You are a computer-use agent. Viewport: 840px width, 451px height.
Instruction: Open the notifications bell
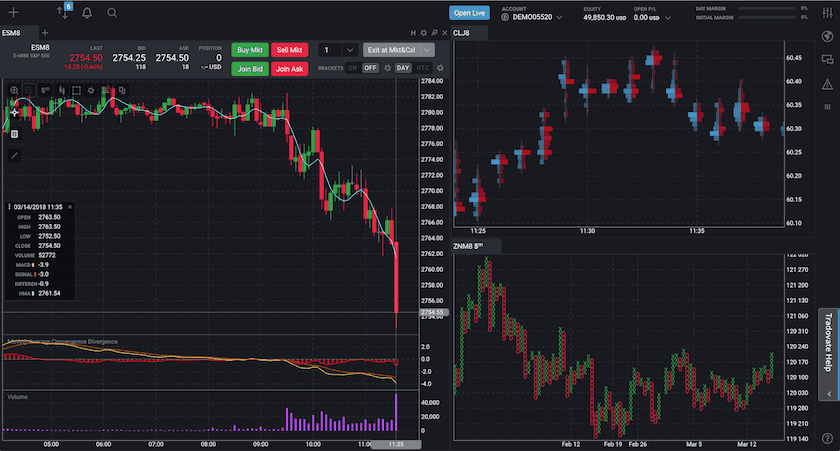tap(87, 13)
